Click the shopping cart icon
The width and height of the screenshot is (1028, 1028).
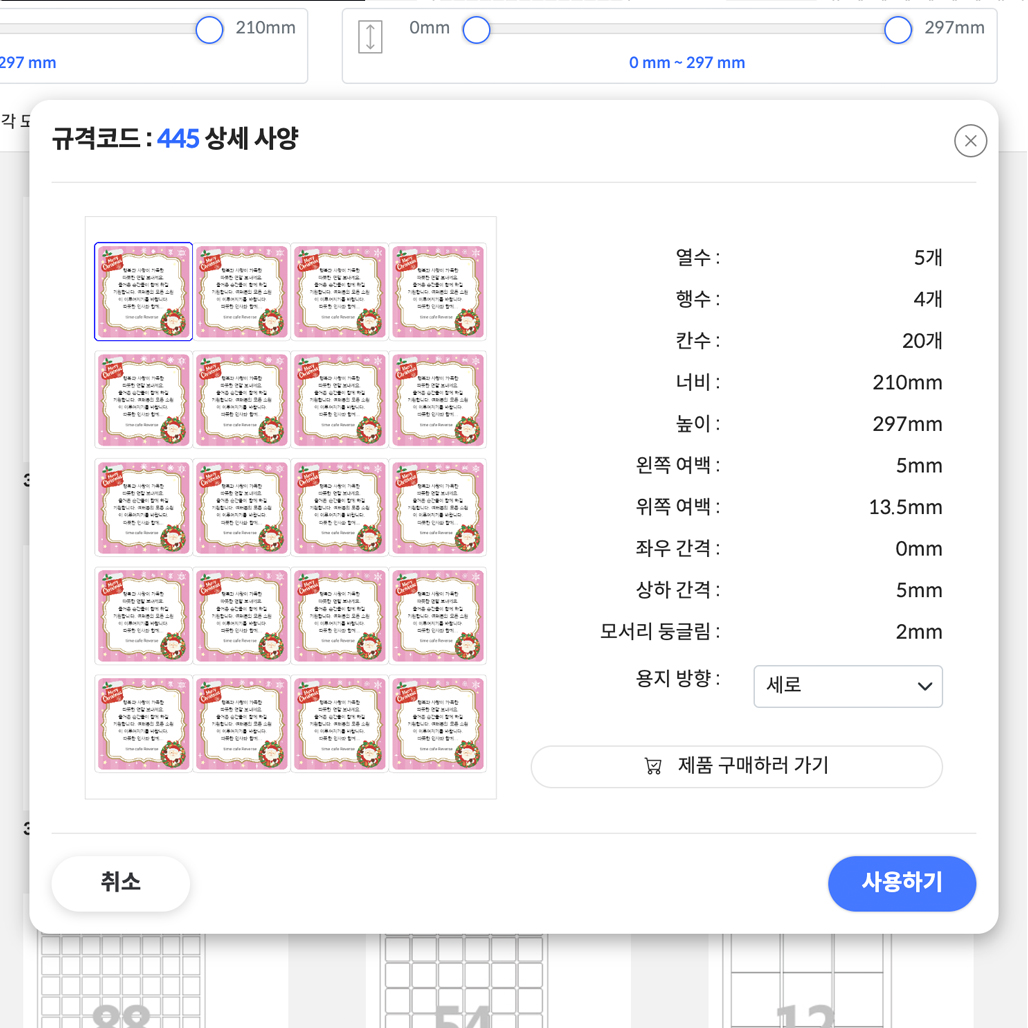tap(653, 766)
